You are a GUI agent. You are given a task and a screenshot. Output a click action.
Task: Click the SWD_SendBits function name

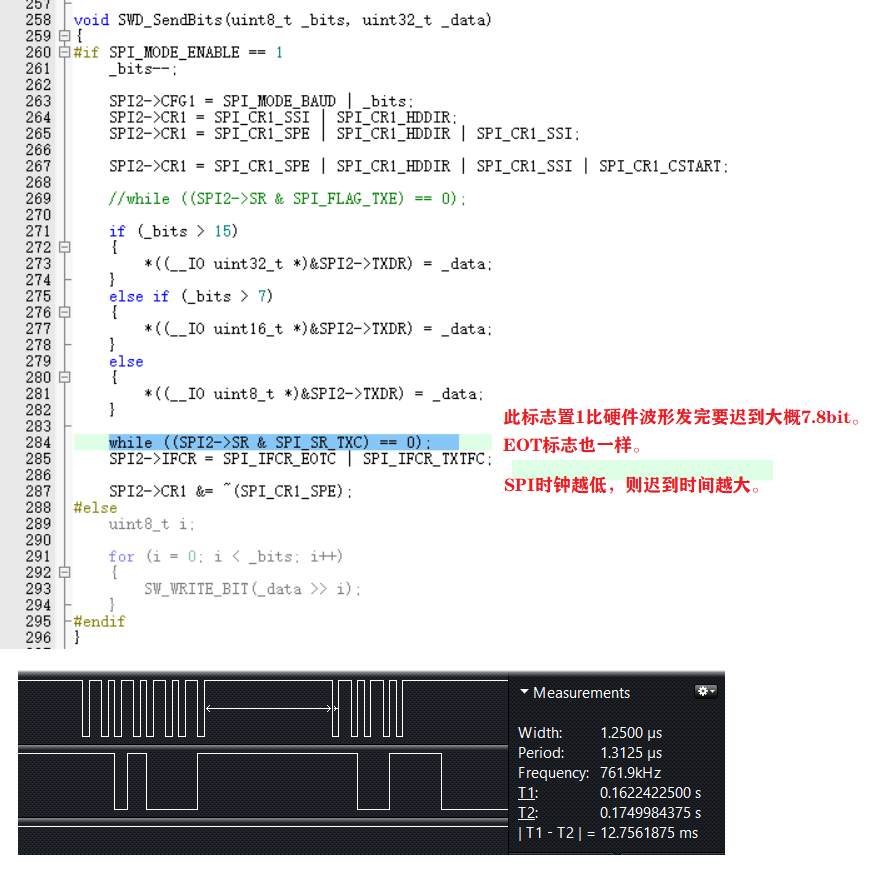point(170,20)
